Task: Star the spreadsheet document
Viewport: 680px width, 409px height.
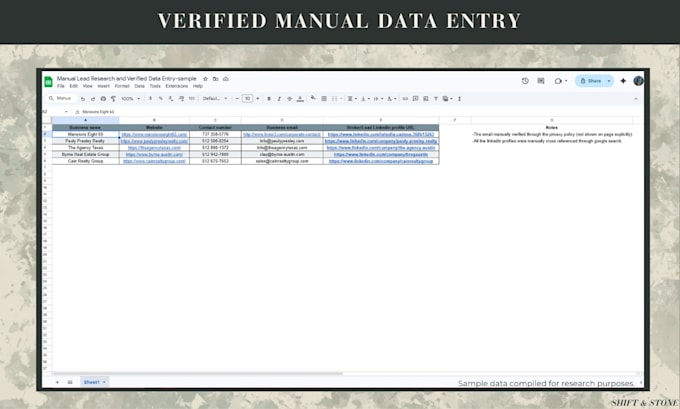Action: (205, 79)
